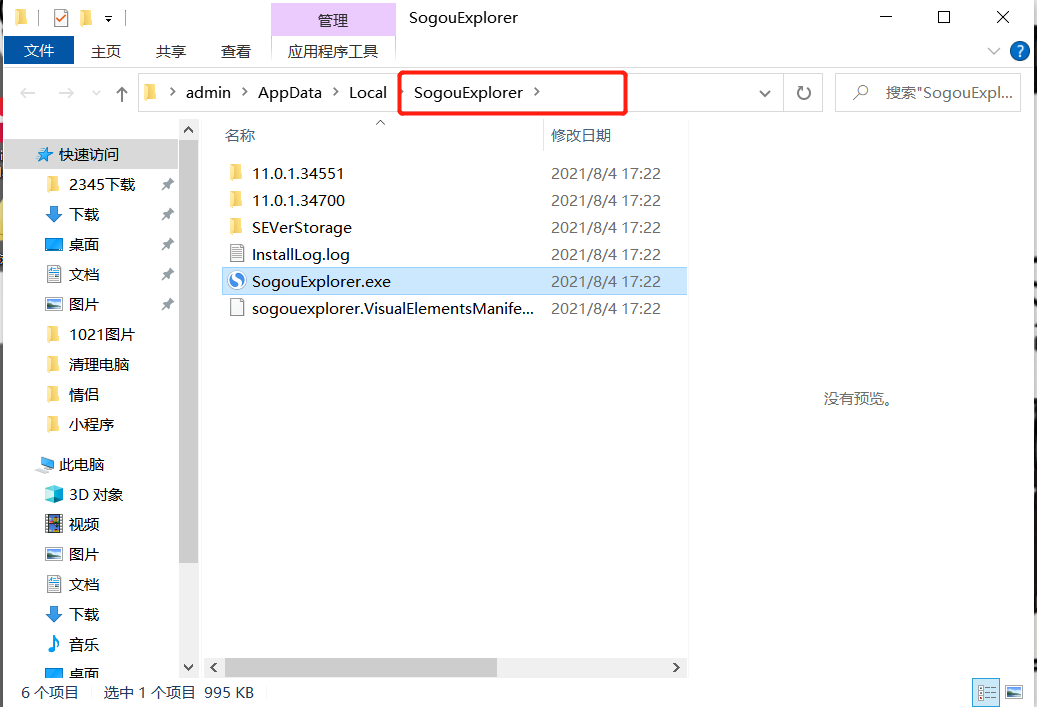Open the quick access toolbar customize dropdown
This screenshot has height=707, width=1037.
coord(108,18)
